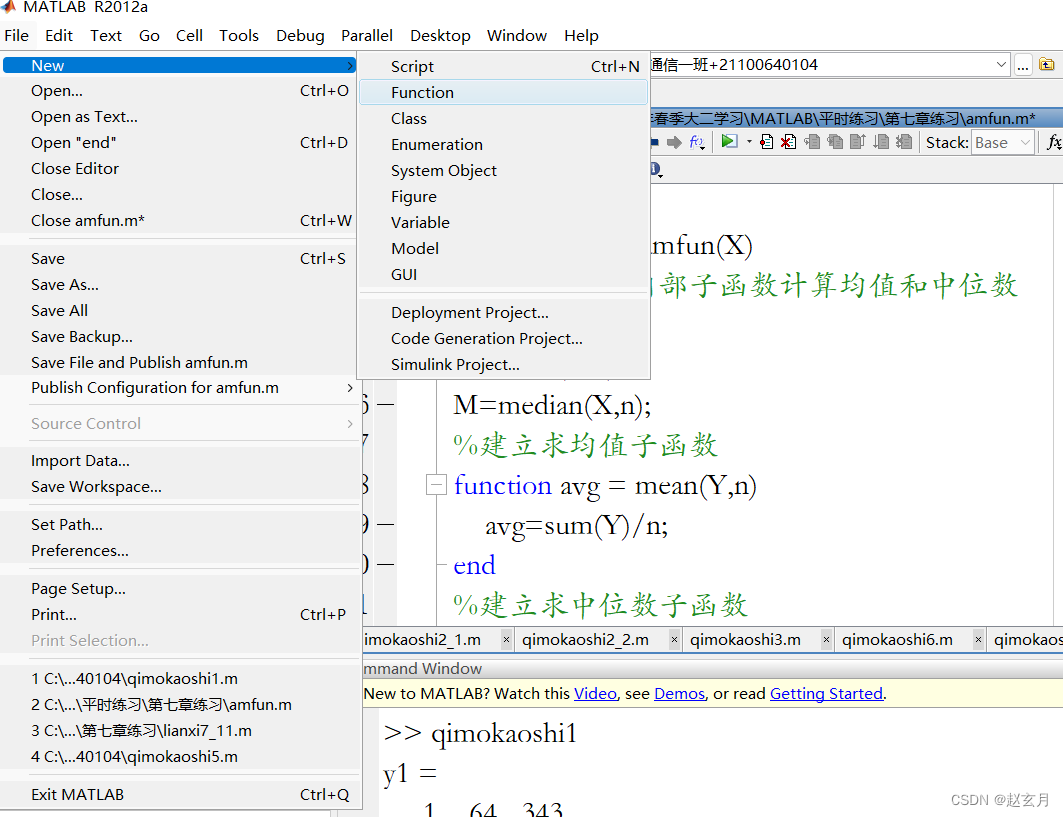Close the qimokaoshi2_1.m tab

(x=506, y=639)
